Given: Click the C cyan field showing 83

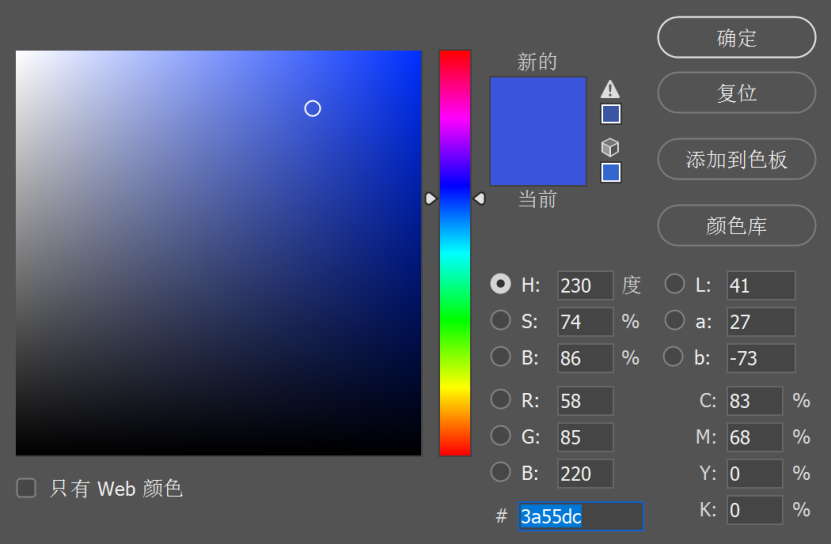Looking at the screenshot, I should point(754,401).
